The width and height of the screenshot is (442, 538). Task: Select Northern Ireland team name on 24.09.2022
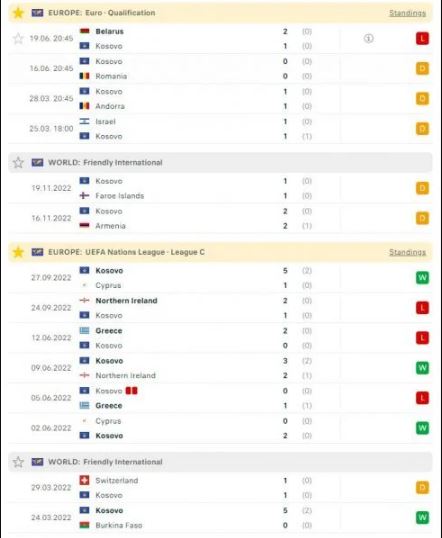tap(126, 301)
